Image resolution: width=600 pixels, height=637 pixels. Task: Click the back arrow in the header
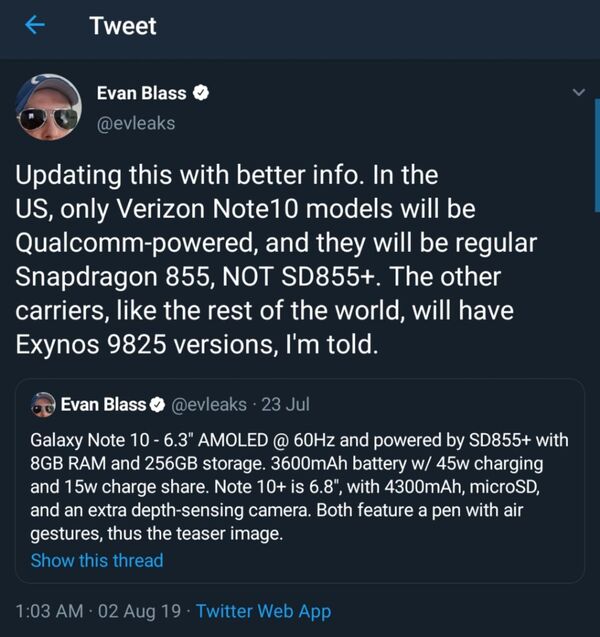click(x=35, y=27)
